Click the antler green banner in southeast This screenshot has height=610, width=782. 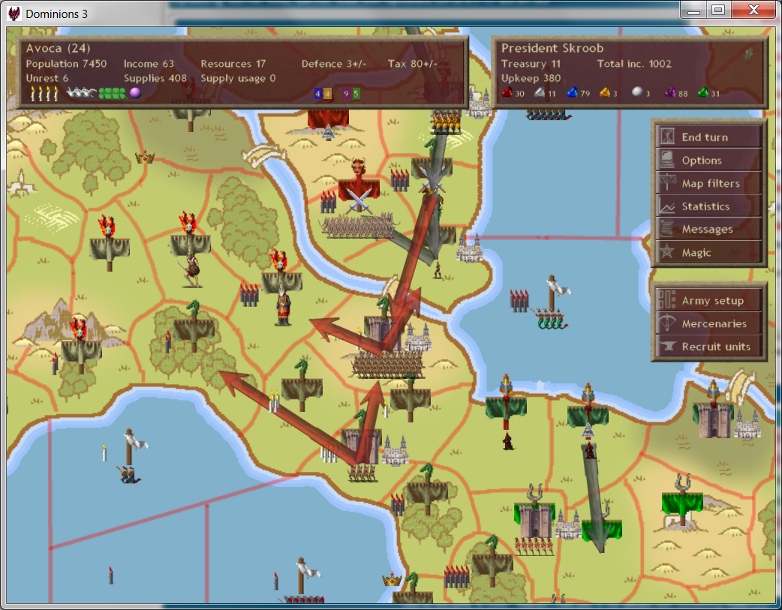pyautogui.click(x=682, y=501)
